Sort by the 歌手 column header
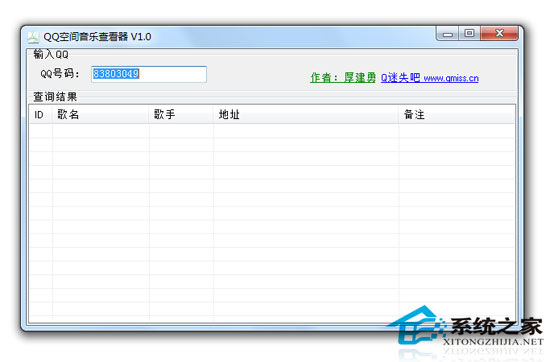The width and height of the screenshot is (550, 362). 181,114
